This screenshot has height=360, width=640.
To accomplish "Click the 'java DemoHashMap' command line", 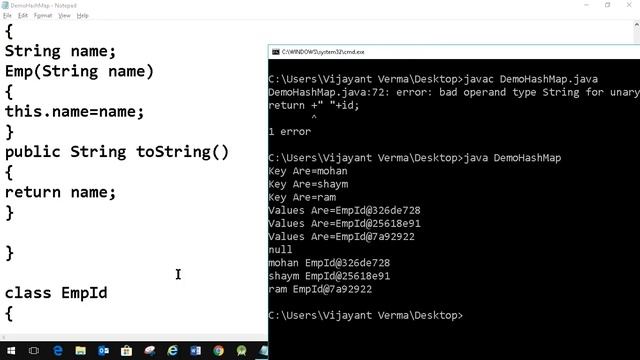I will (415, 158).
